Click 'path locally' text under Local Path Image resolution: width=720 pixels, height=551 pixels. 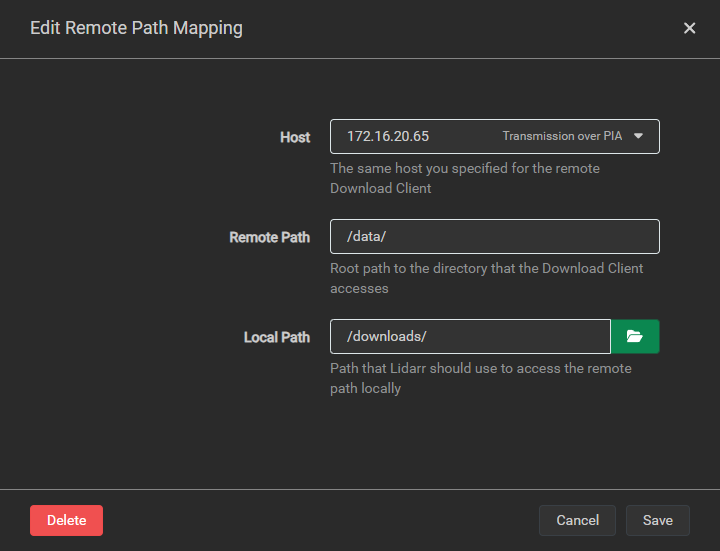(366, 389)
